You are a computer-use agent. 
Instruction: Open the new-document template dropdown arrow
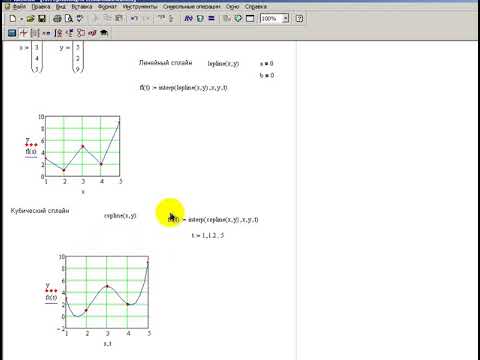point(21,19)
